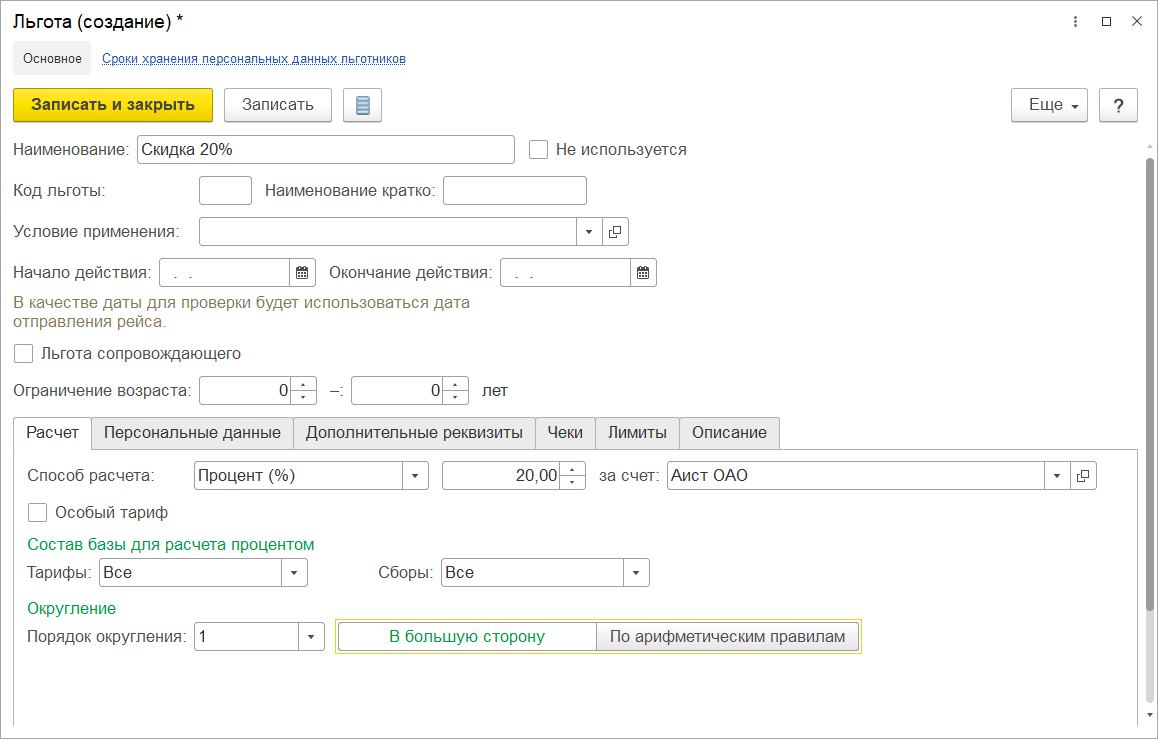Close the Льгота window
Image resolution: width=1158 pixels, height=740 pixels.
coord(1137,21)
